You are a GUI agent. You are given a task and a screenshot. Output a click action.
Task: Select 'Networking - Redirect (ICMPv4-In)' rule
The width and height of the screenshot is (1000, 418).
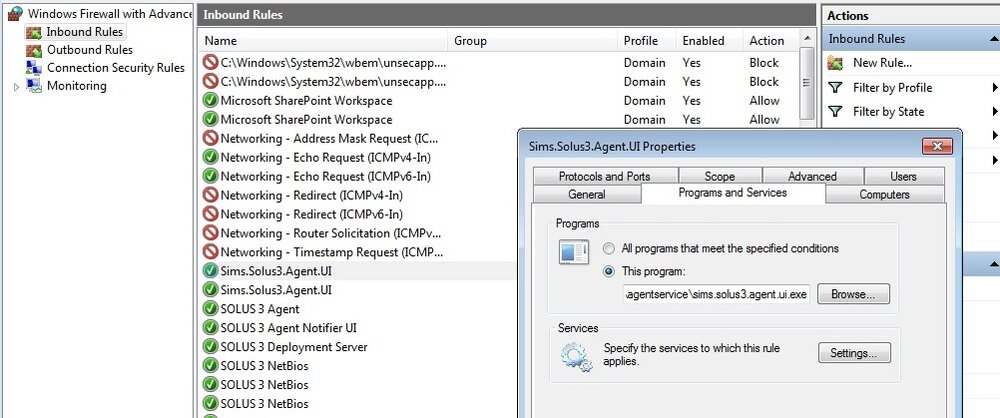tap(311, 195)
